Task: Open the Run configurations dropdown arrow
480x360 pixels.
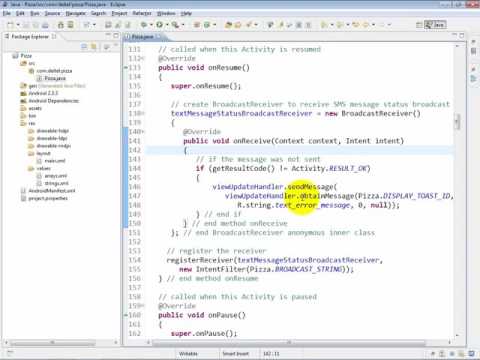Action: point(167,25)
